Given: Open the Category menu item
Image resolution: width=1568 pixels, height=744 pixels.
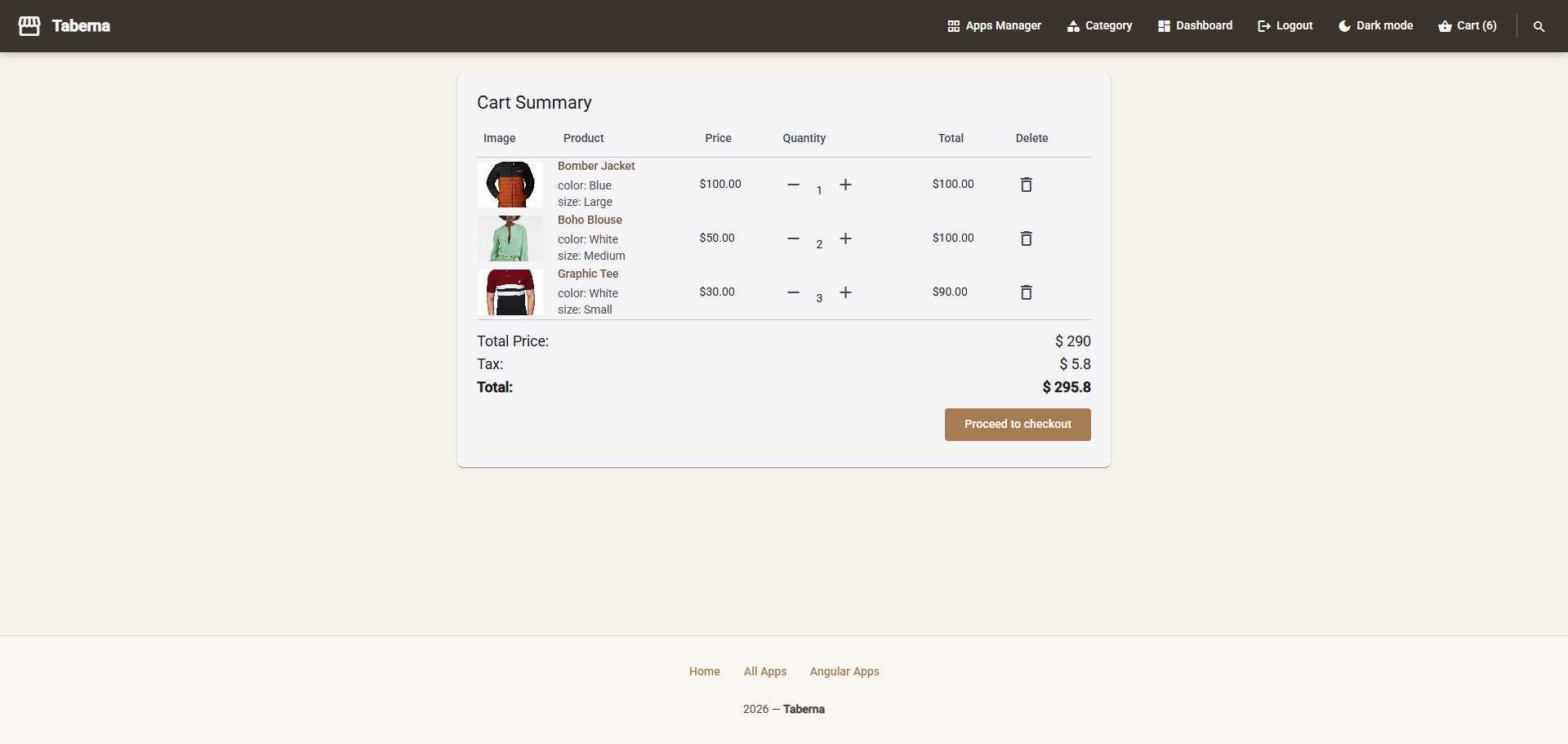Looking at the screenshot, I should [x=1099, y=26].
